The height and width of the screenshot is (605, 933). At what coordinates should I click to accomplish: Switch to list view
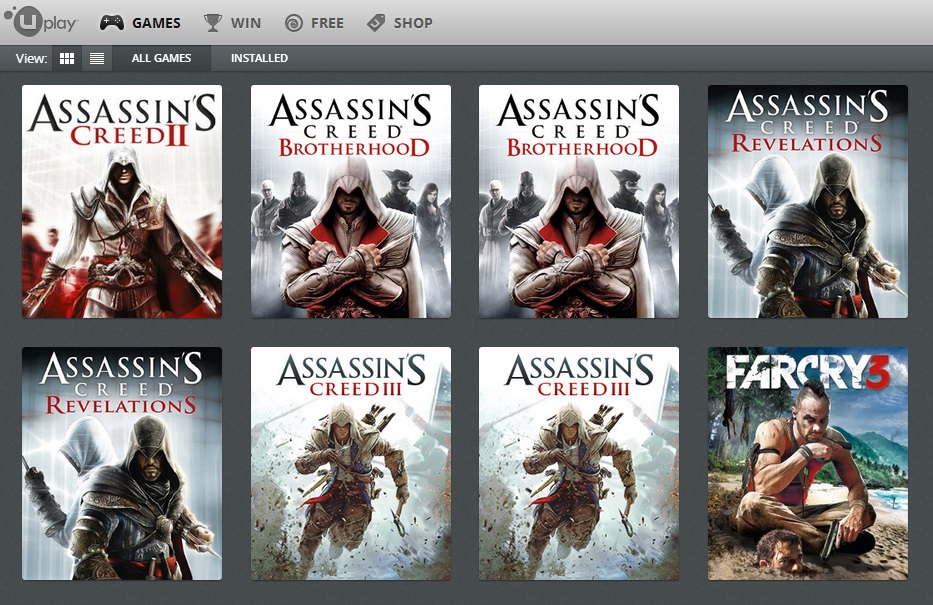click(x=97, y=58)
